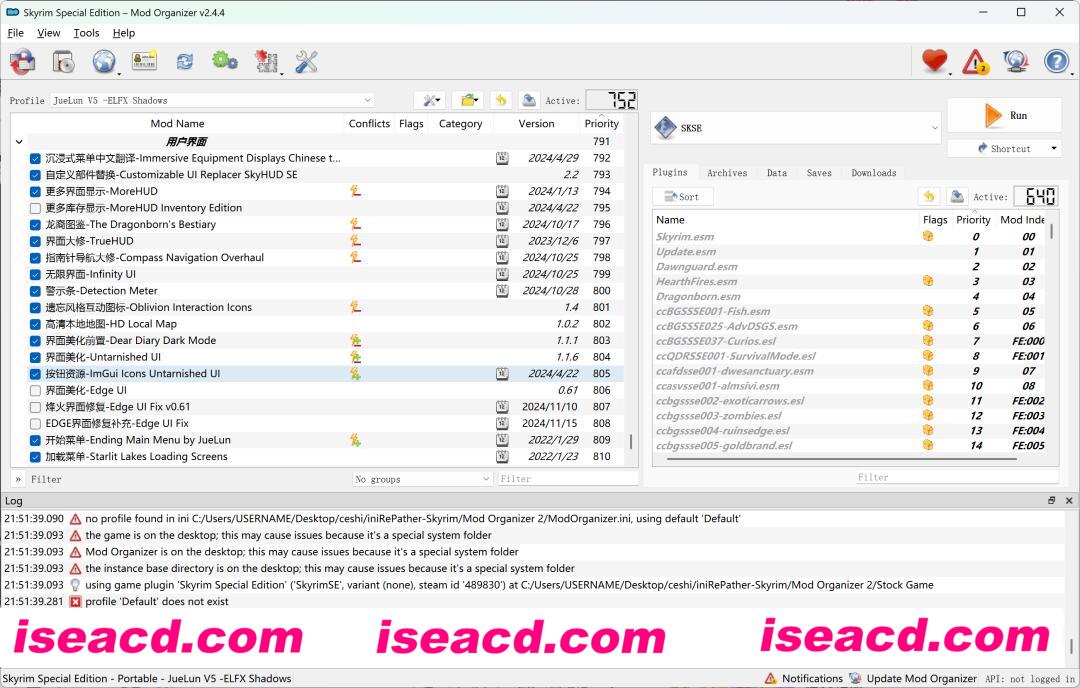Open the Profiles ID card icon

click(x=144, y=62)
